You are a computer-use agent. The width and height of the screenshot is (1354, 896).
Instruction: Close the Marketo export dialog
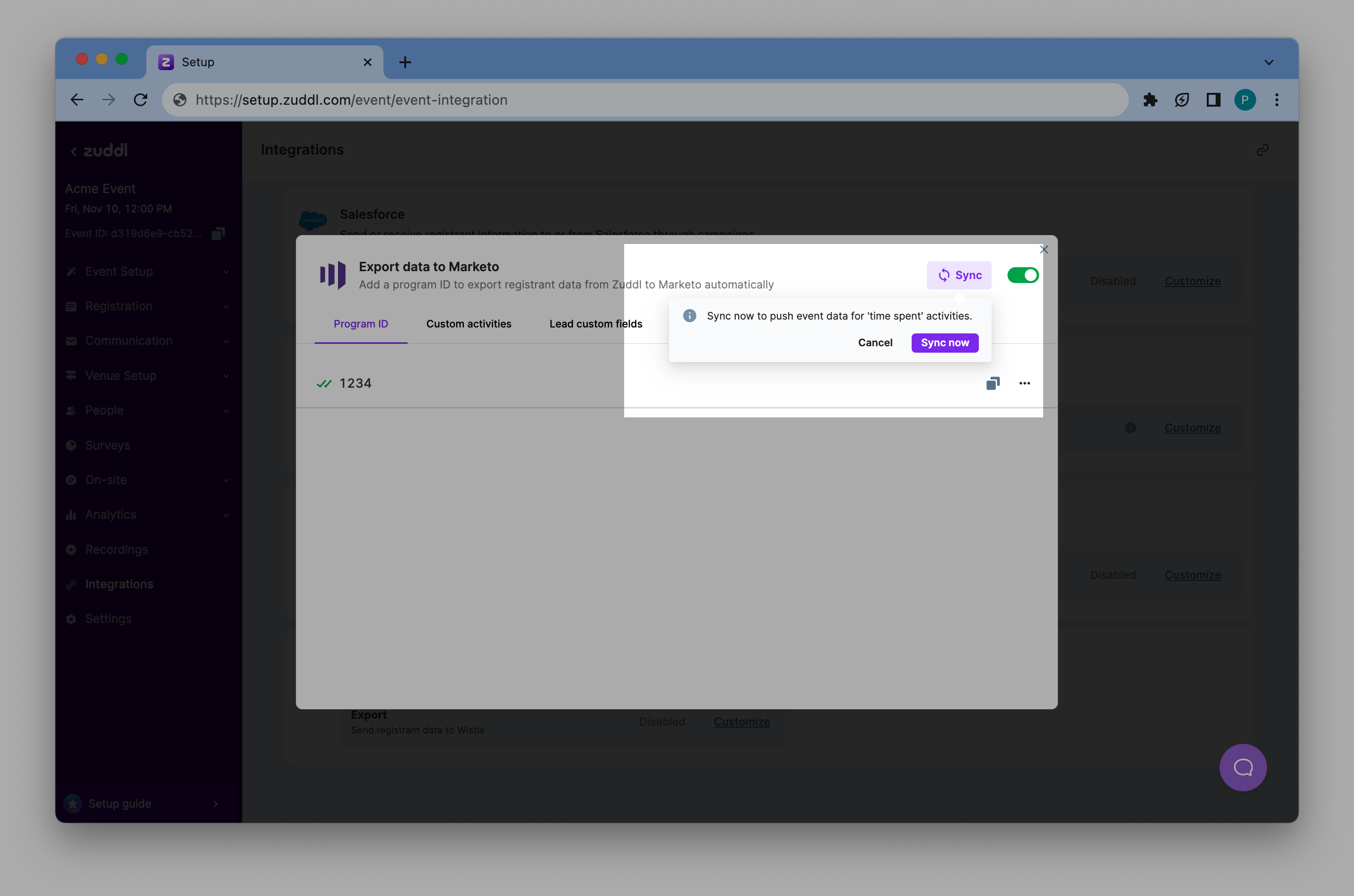1044,250
